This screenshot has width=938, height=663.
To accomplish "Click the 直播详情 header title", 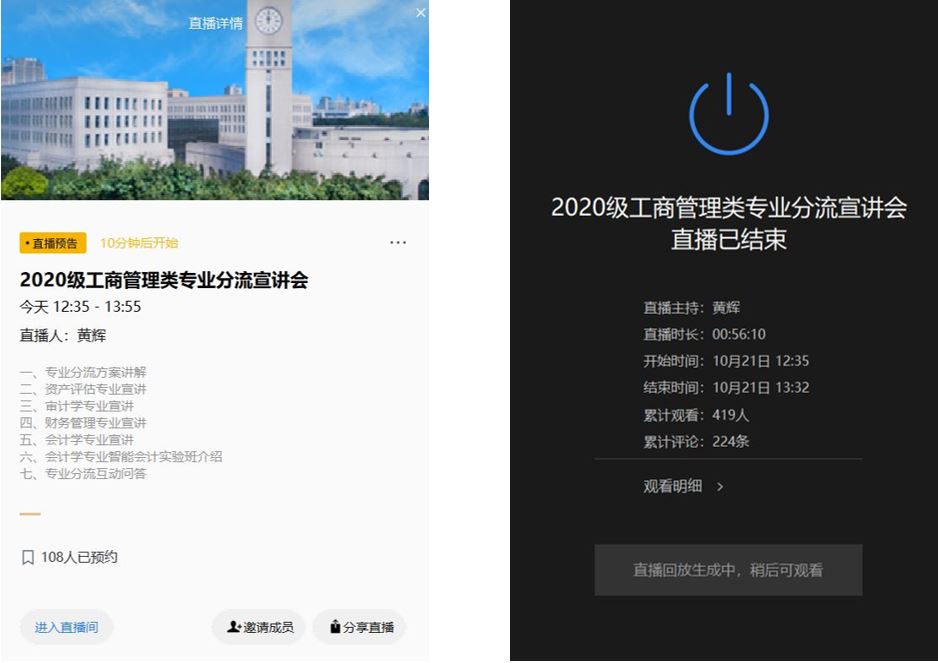I will point(215,23).
